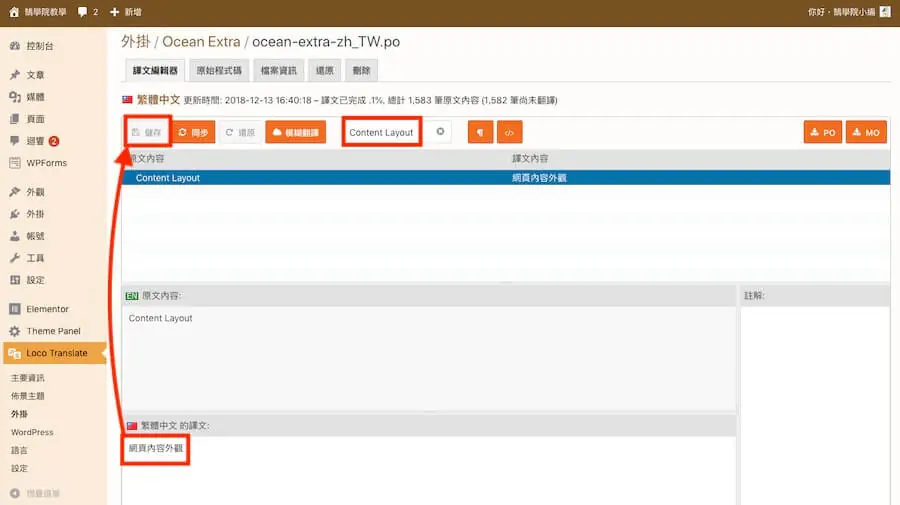Image resolution: width=900 pixels, height=505 pixels.
Task: Switch to the 檔案資訊 tab
Action: 278,71
